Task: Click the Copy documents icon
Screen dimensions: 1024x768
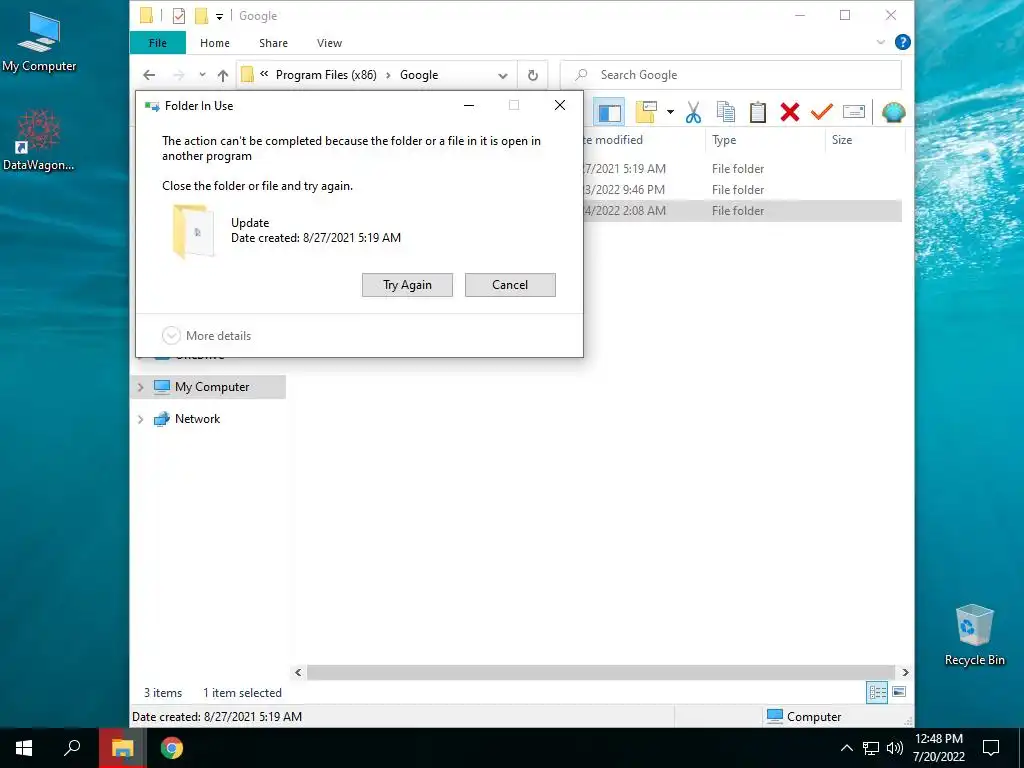Action: tap(726, 112)
